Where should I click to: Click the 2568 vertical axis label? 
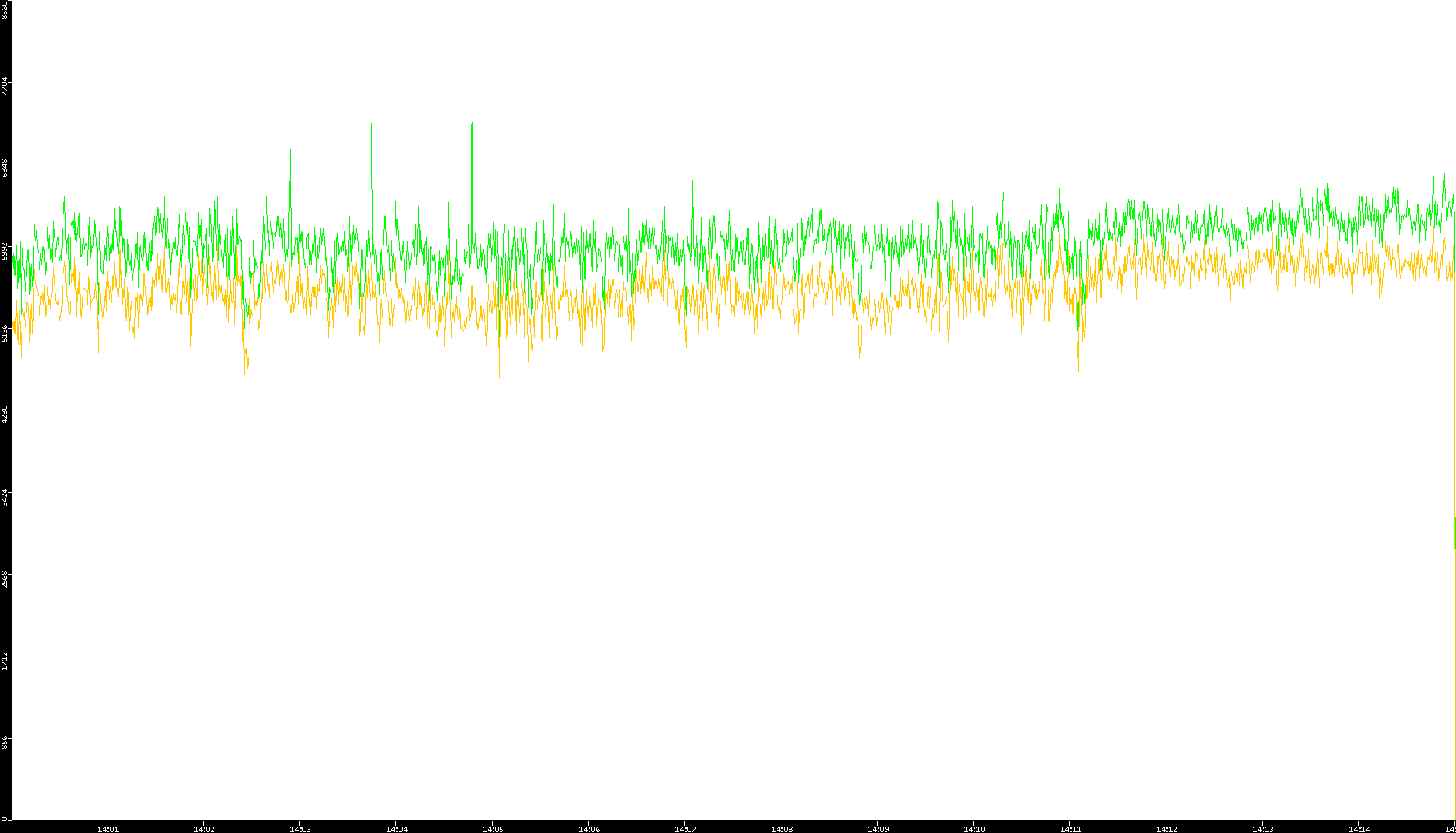5,579
